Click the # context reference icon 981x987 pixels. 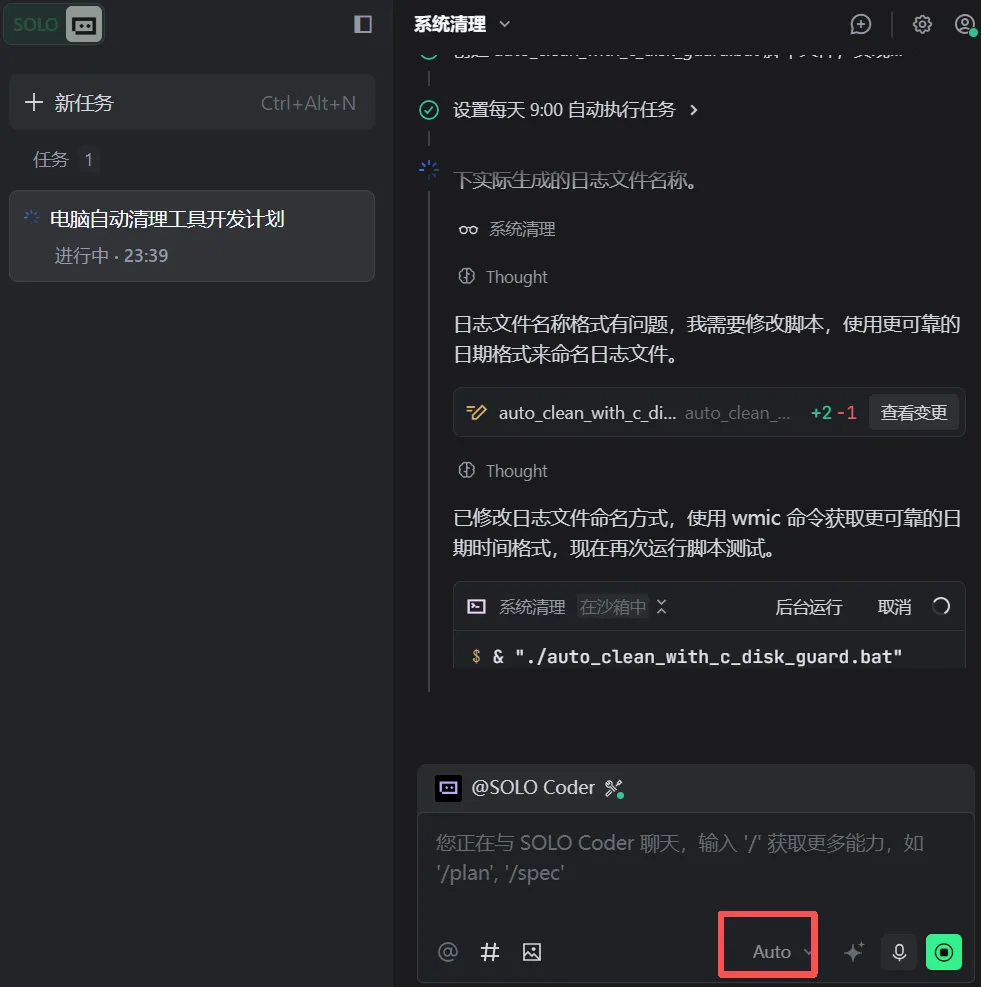point(490,952)
